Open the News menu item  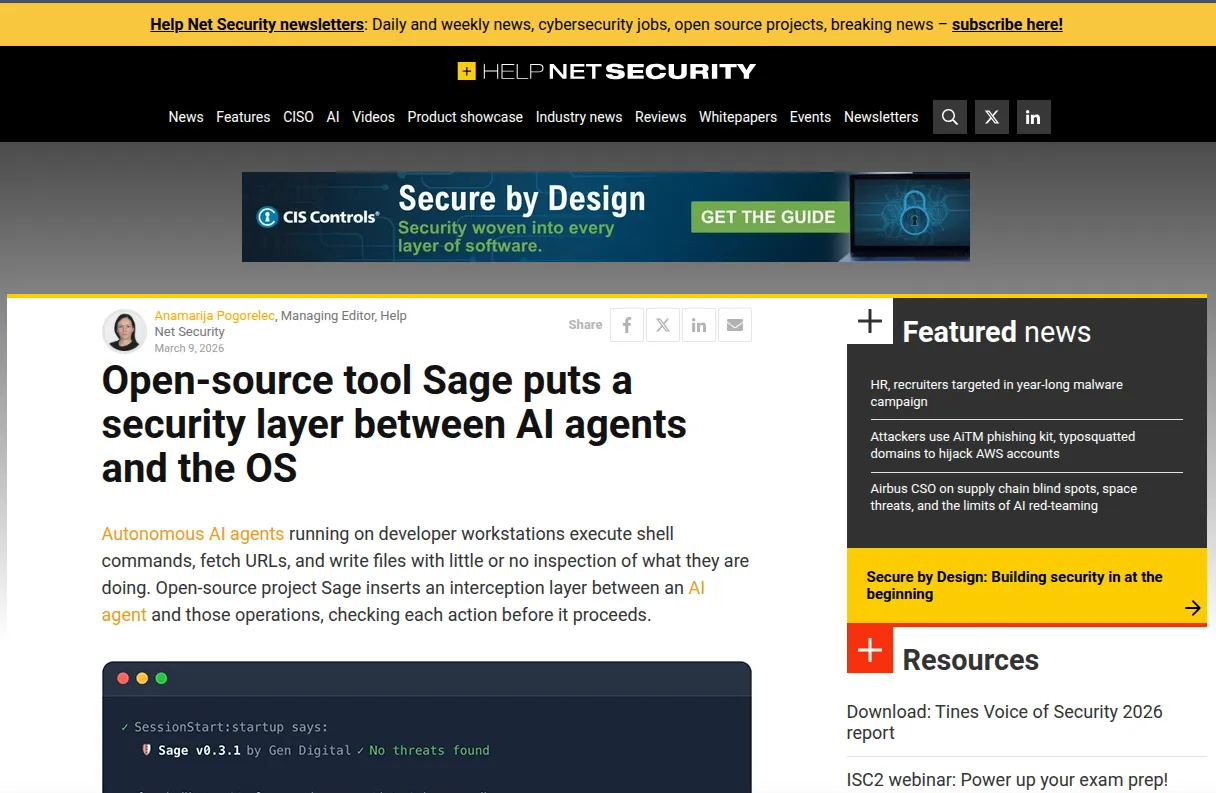pyautogui.click(x=186, y=117)
